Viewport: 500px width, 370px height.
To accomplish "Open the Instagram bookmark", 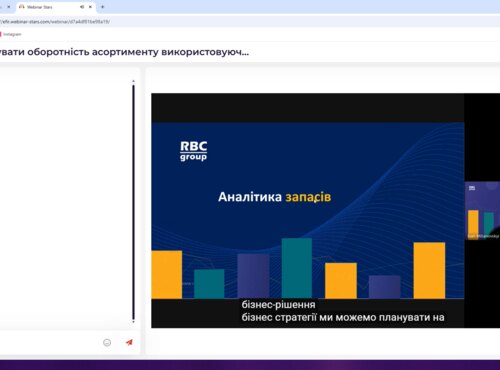I will [x=11, y=34].
